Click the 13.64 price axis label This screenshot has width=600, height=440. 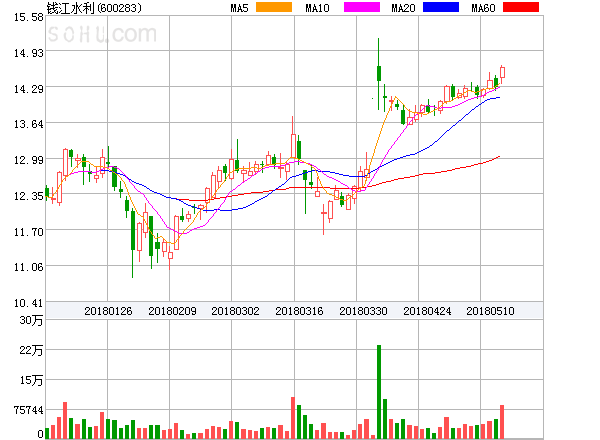click(x=29, y=124)
